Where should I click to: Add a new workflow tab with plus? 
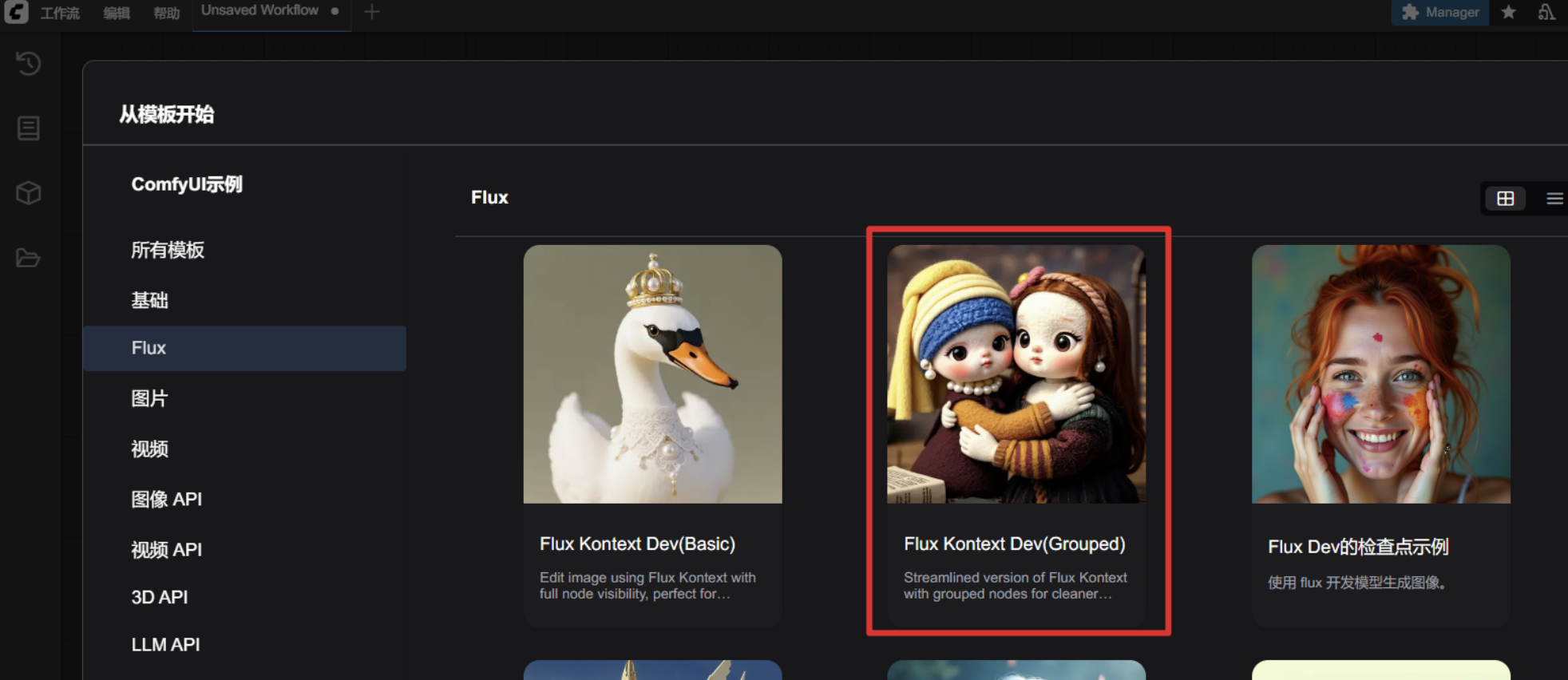click(372, 11)
